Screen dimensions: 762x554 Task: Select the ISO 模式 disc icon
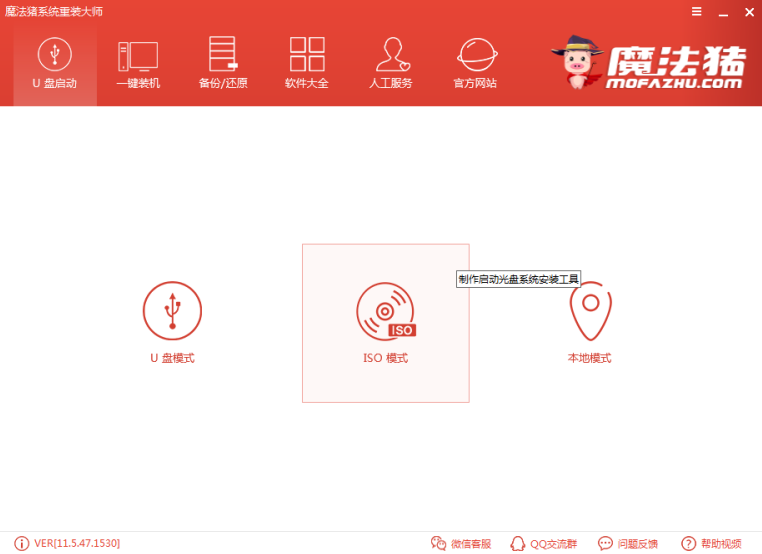[386, 311]
